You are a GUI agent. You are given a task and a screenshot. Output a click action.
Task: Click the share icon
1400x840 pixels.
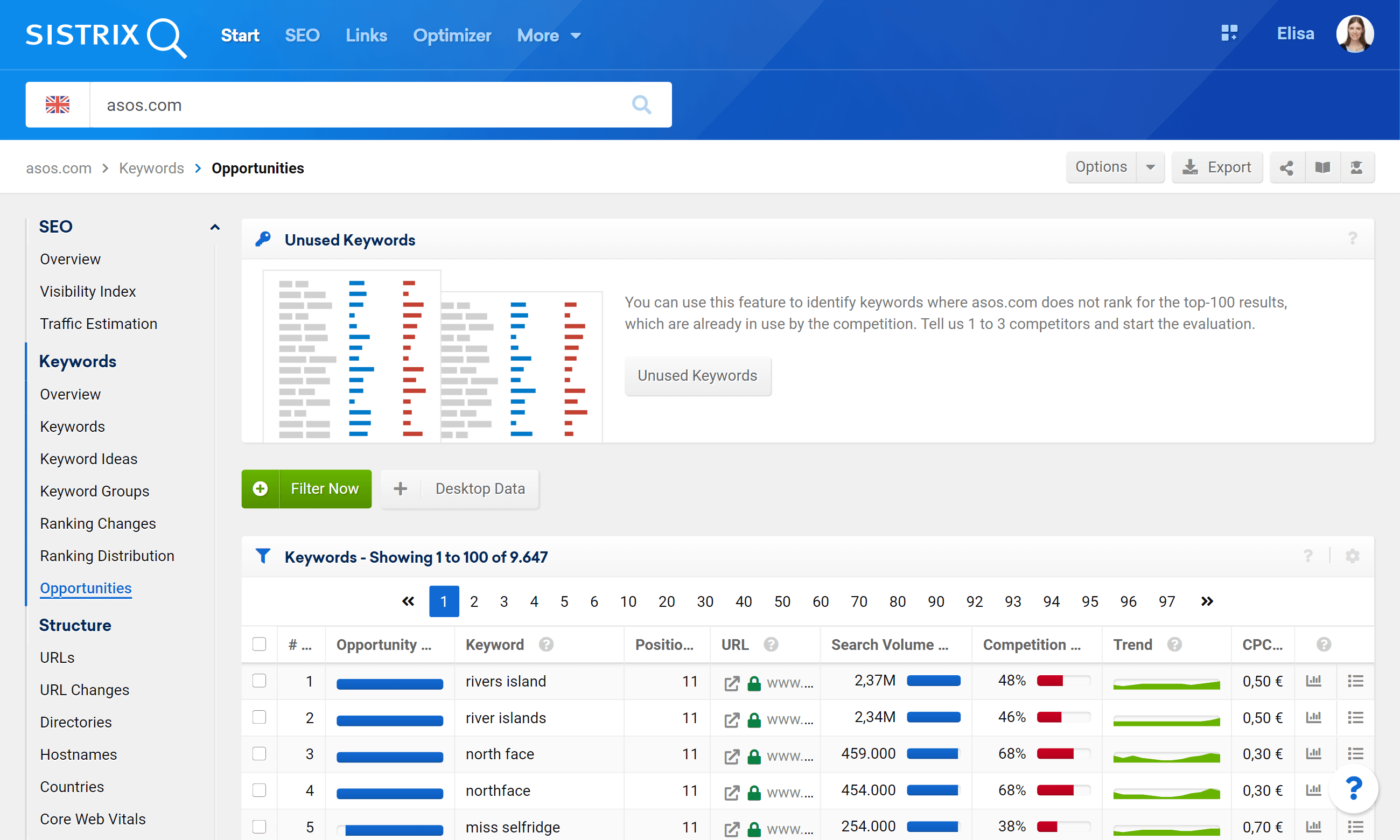(1287, 167)
